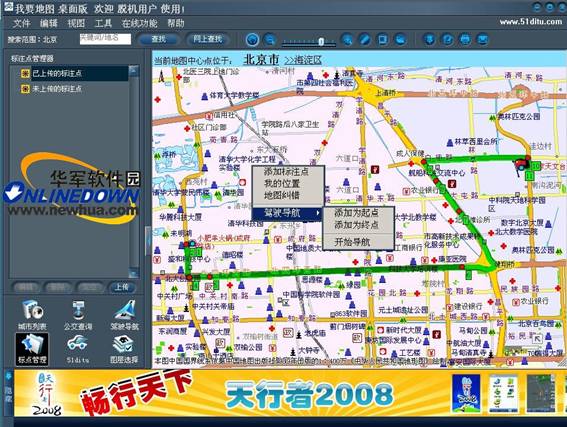Viewport: 567px width, 427px height.
Task: Click the 查找 search button
Action: click(158, 39)
